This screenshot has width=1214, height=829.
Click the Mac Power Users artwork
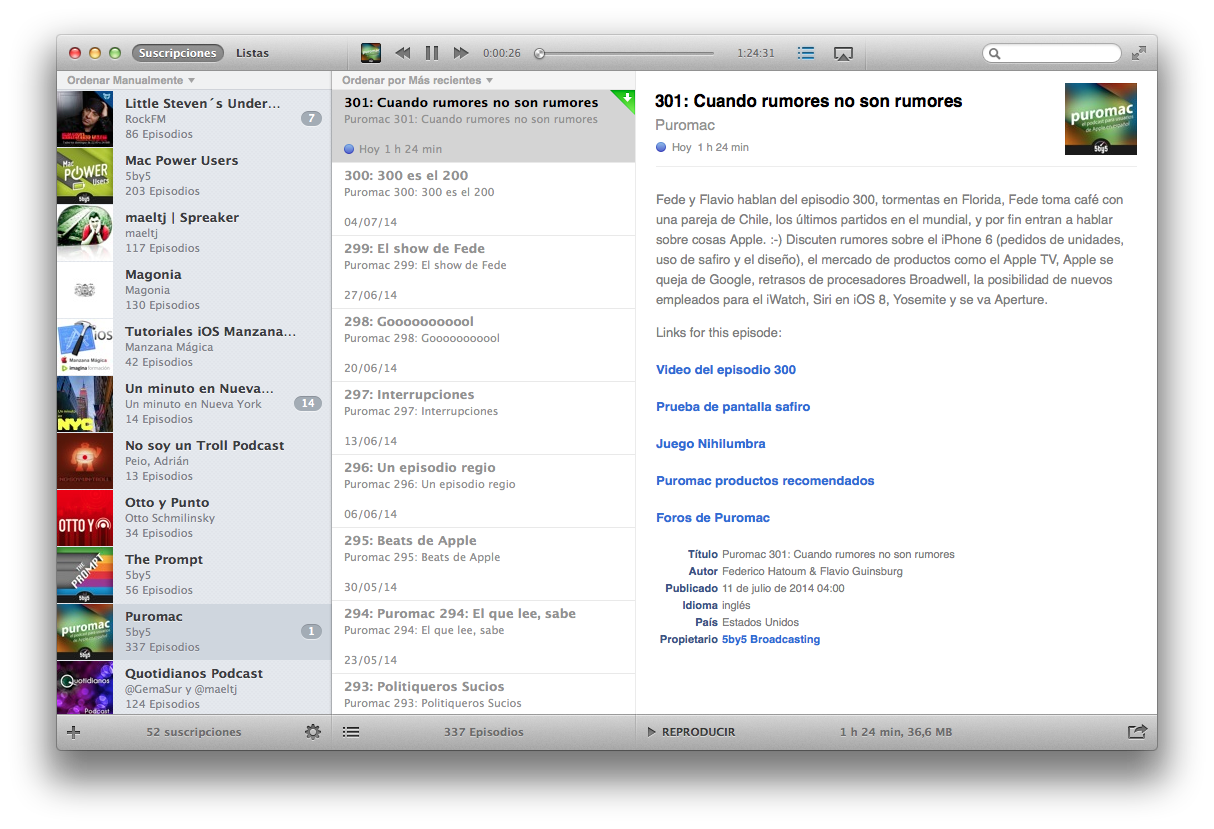coord(85,176)
